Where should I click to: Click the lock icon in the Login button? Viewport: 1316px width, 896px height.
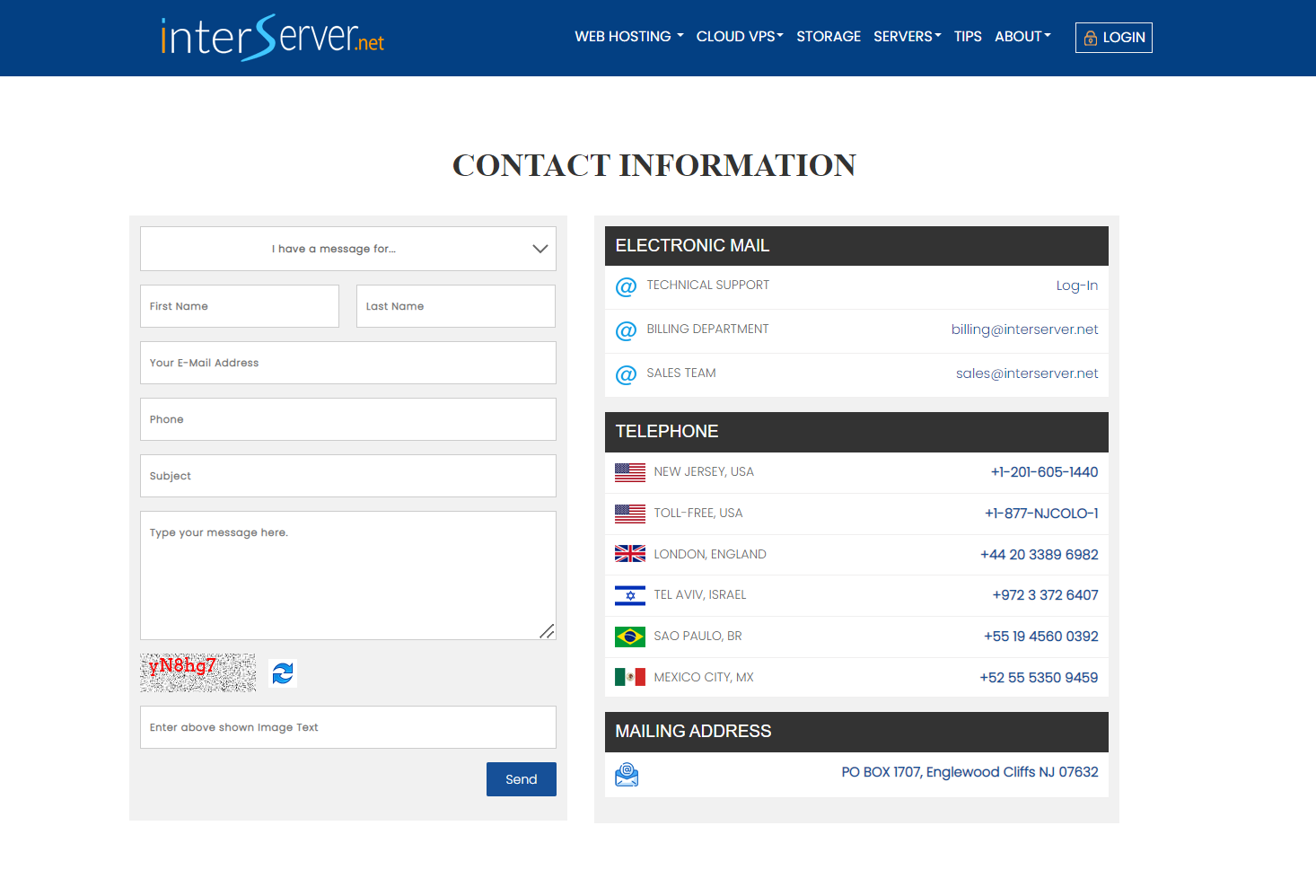pos(1090,38)
